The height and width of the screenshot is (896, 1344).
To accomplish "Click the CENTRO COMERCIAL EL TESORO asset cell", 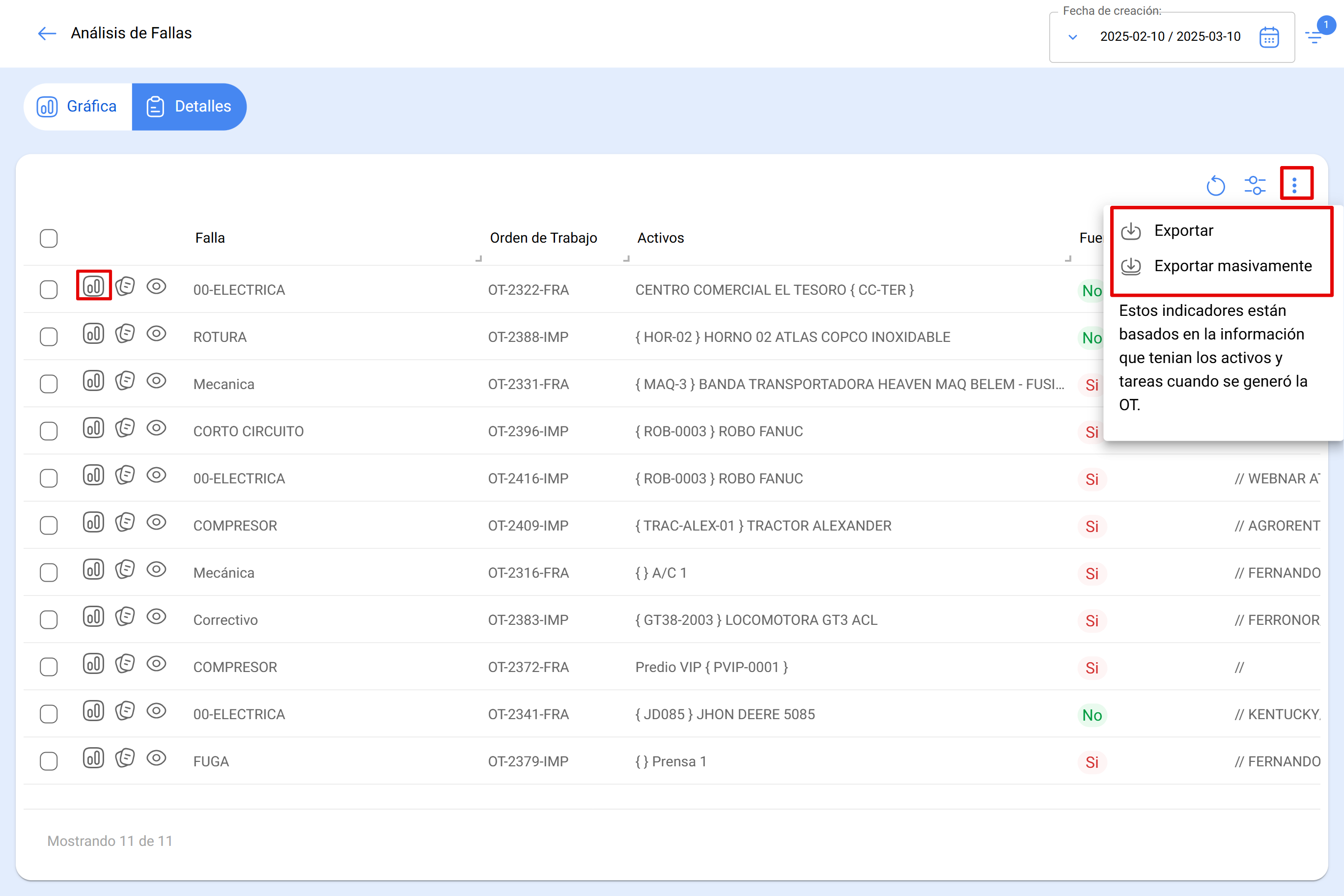I will pos(774,290).
